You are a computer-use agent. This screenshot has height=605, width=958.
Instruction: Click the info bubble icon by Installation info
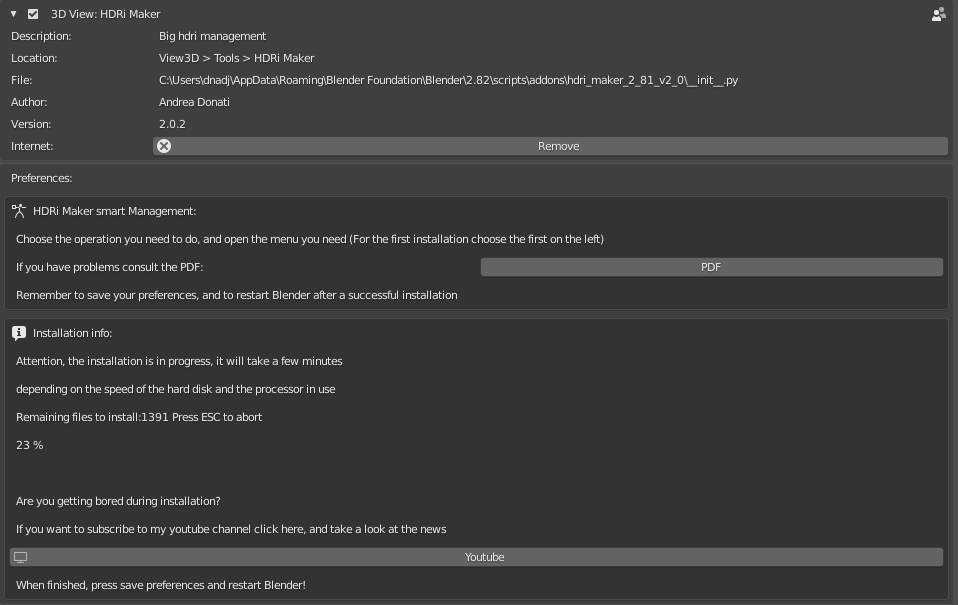[x=19, y=332]
